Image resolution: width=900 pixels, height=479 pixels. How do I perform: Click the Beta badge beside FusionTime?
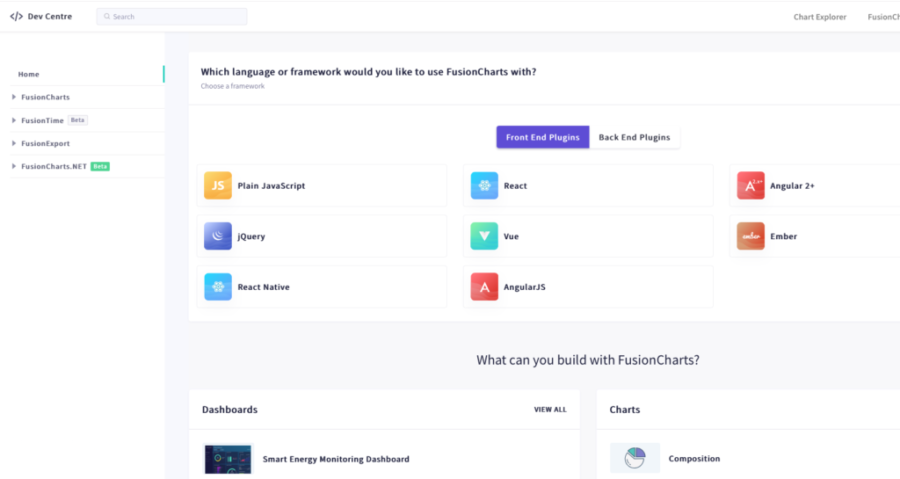coord(77,120)
